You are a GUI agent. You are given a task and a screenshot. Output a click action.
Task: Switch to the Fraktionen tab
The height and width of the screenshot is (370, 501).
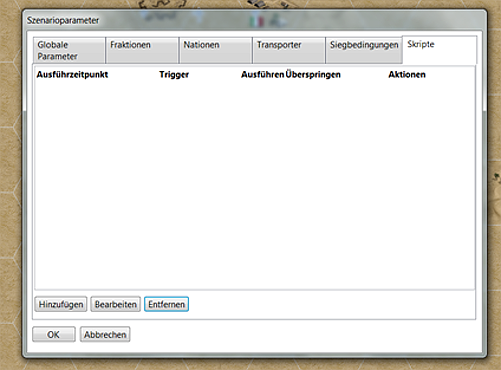[x=142, y=50]
